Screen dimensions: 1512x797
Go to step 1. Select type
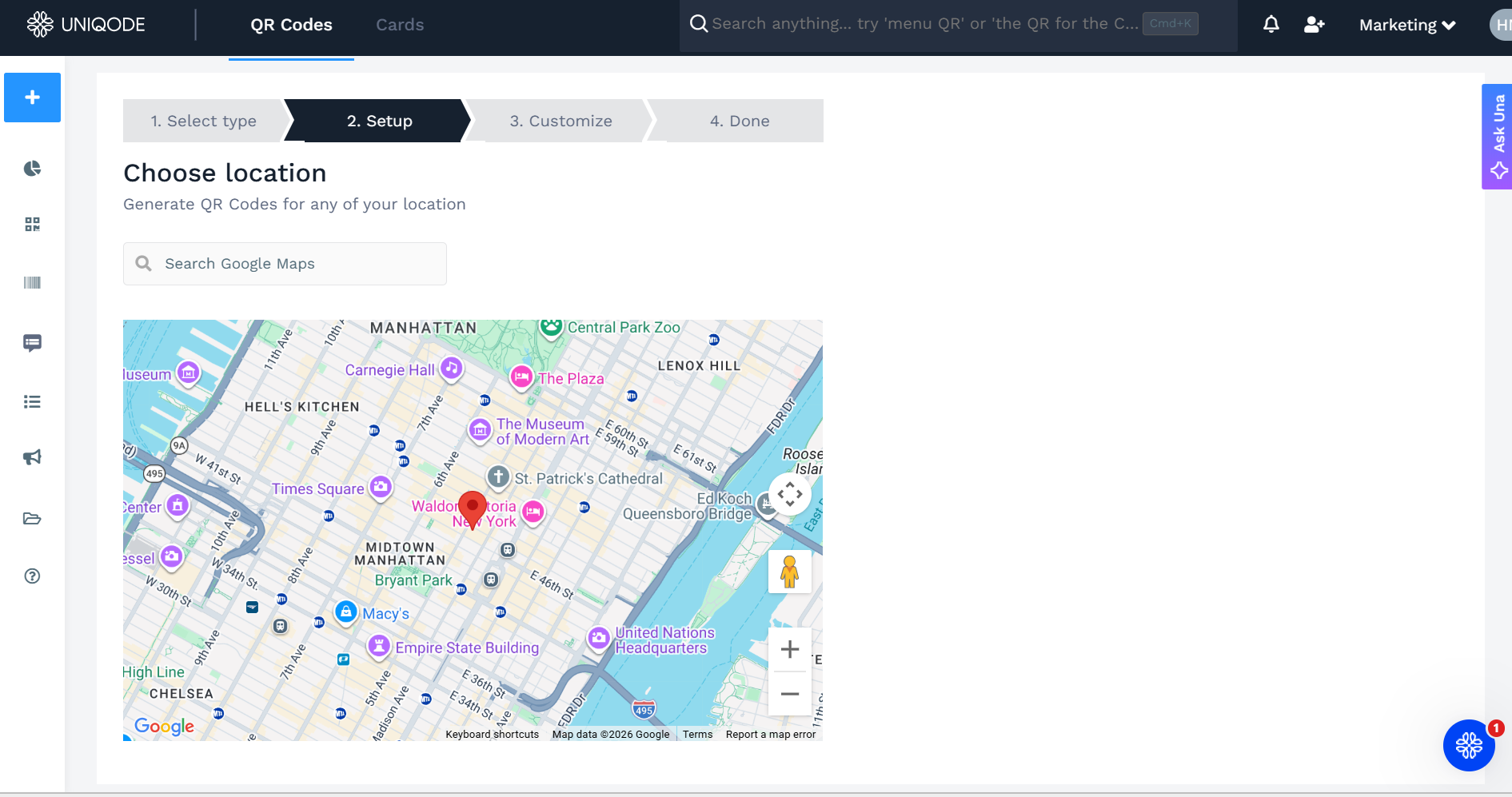pyautogui.click(x=204, y=121)
